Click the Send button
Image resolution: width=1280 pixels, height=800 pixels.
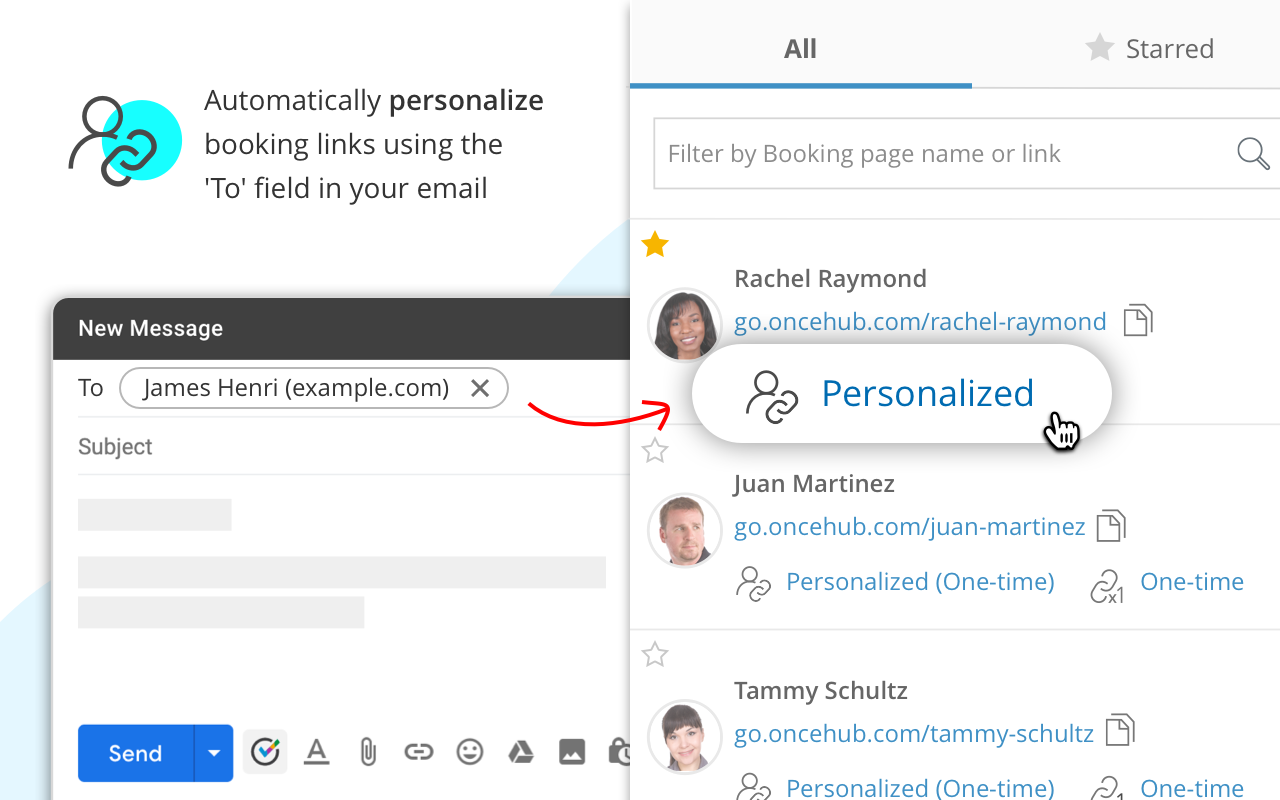click(x=133, y=753)
